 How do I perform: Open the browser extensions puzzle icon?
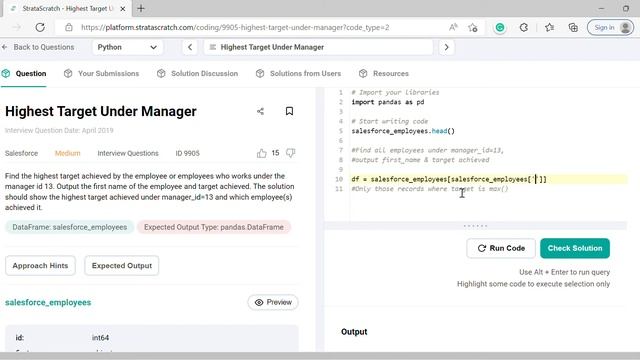click(524, 27)
